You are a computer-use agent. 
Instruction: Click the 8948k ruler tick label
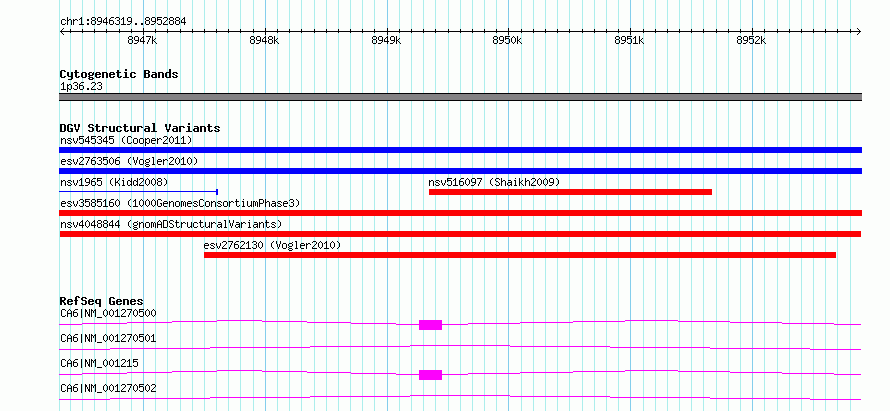click(265, 41)
